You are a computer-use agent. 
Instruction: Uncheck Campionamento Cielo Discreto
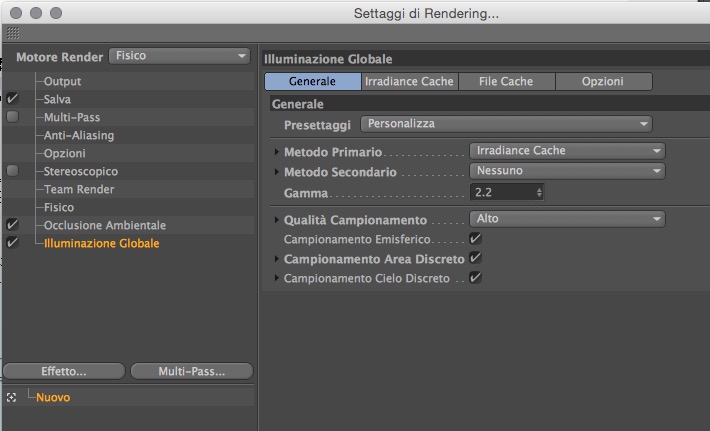(x=475, y=277)
